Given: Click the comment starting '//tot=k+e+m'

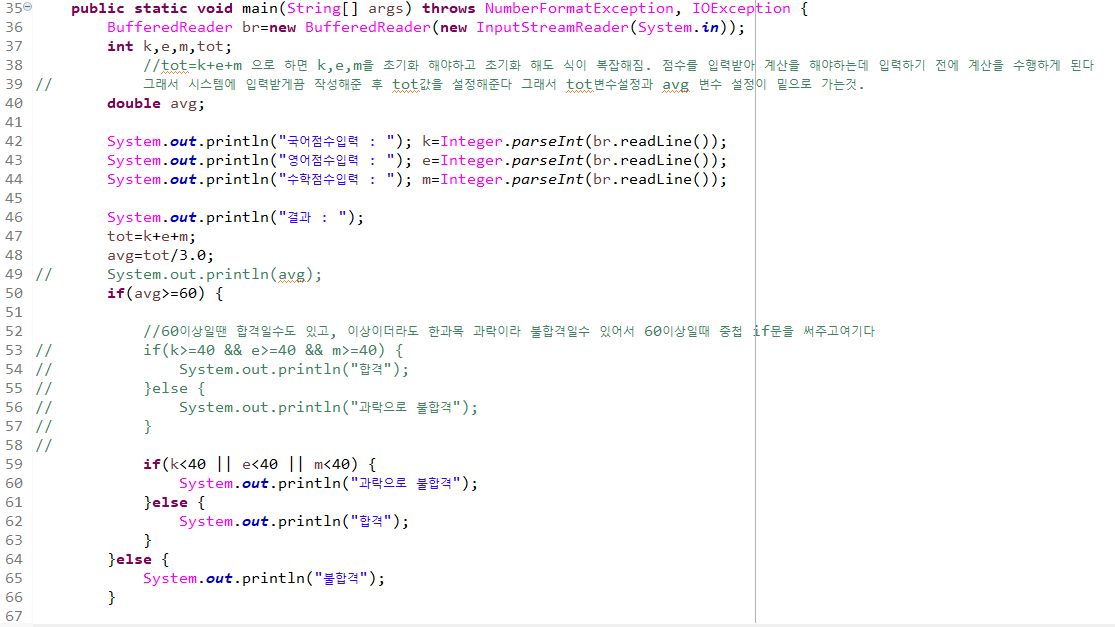Looking at the screenshot, I should [618, 65].
